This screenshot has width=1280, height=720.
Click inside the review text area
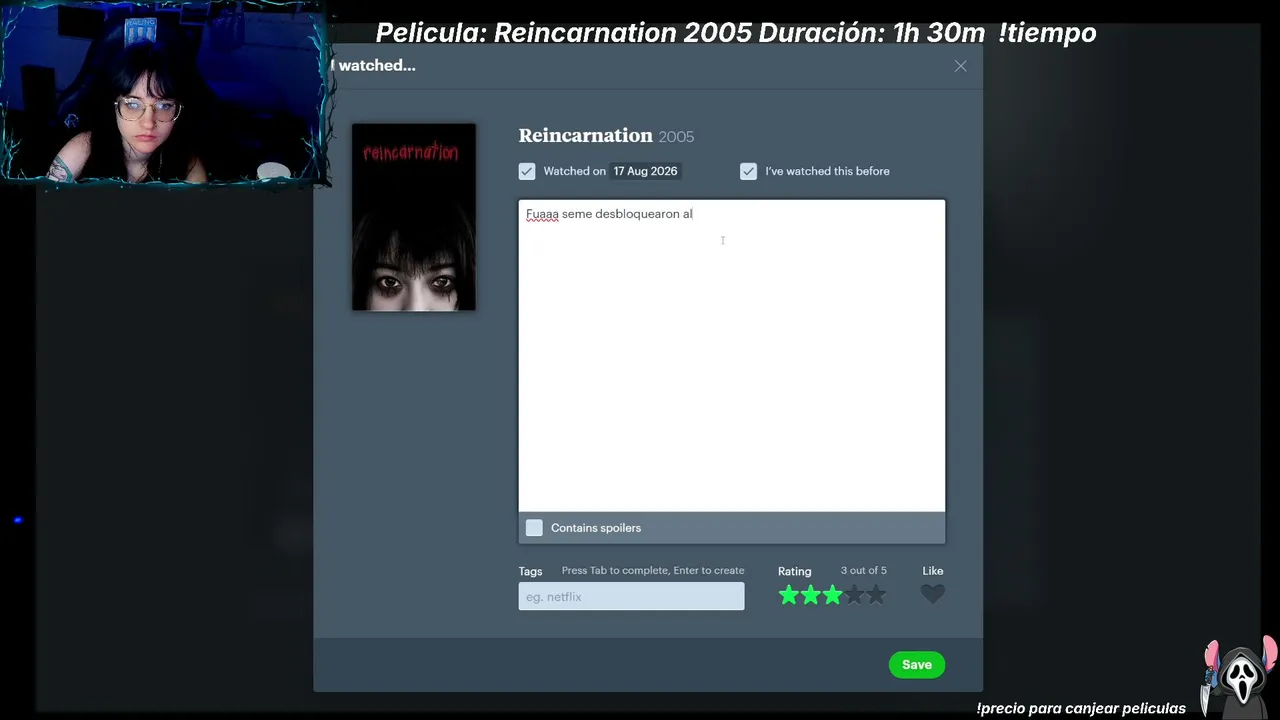click(x=731, y=356)
